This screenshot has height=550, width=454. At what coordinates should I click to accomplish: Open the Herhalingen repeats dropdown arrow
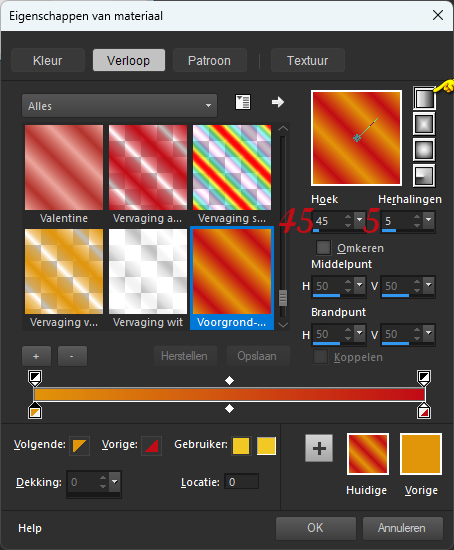[428, 220]
